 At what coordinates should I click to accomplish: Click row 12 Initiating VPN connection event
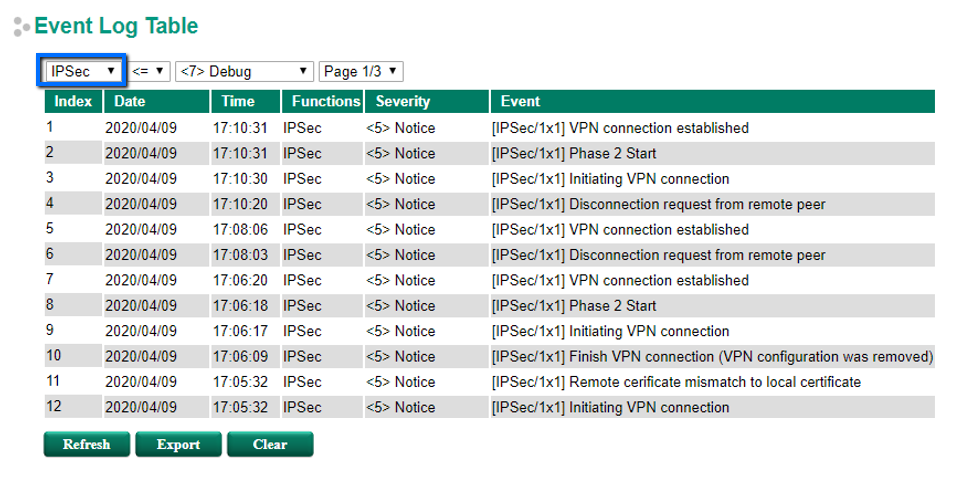tap(610, 408)
